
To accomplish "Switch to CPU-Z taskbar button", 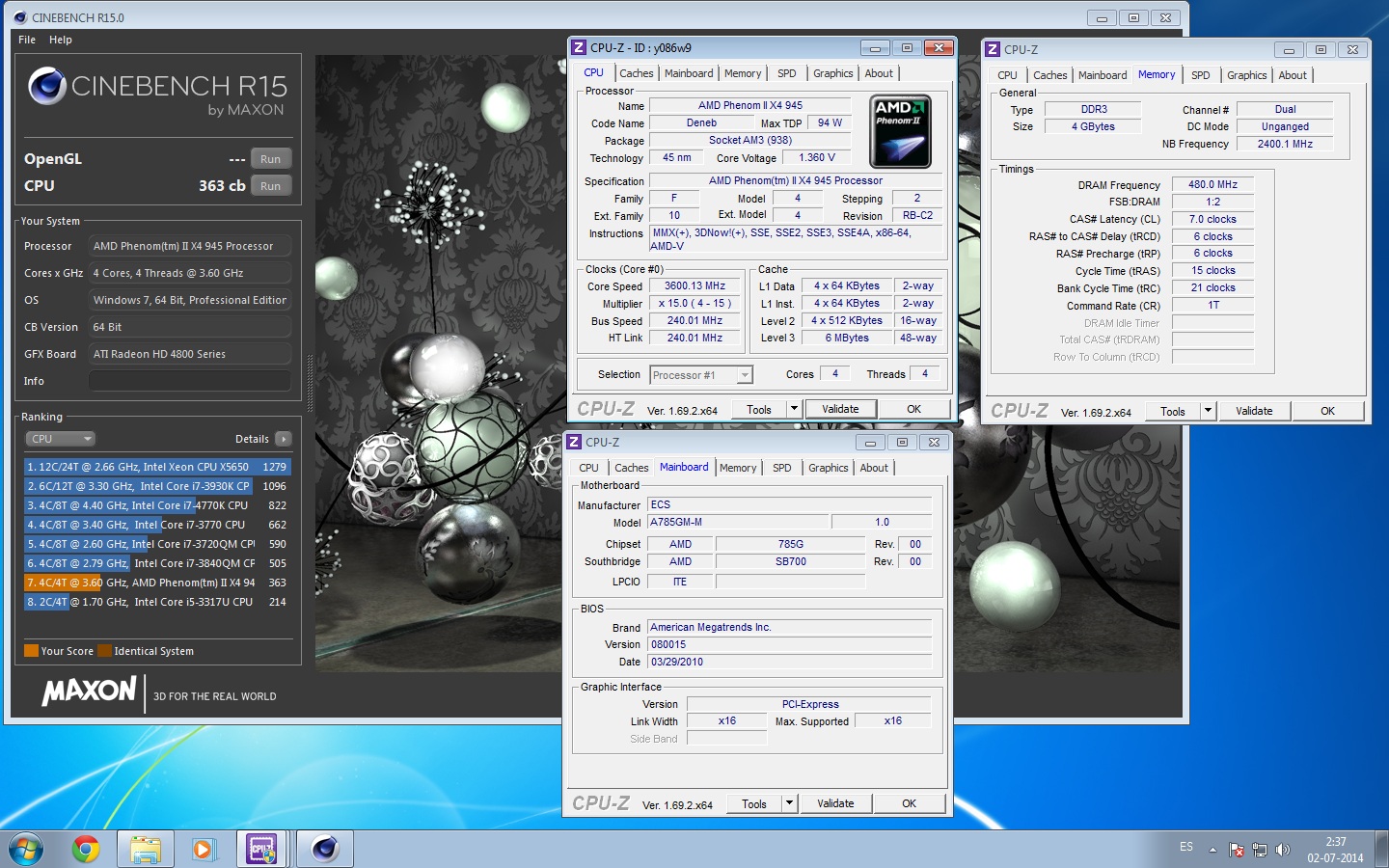I will [261, 849].
